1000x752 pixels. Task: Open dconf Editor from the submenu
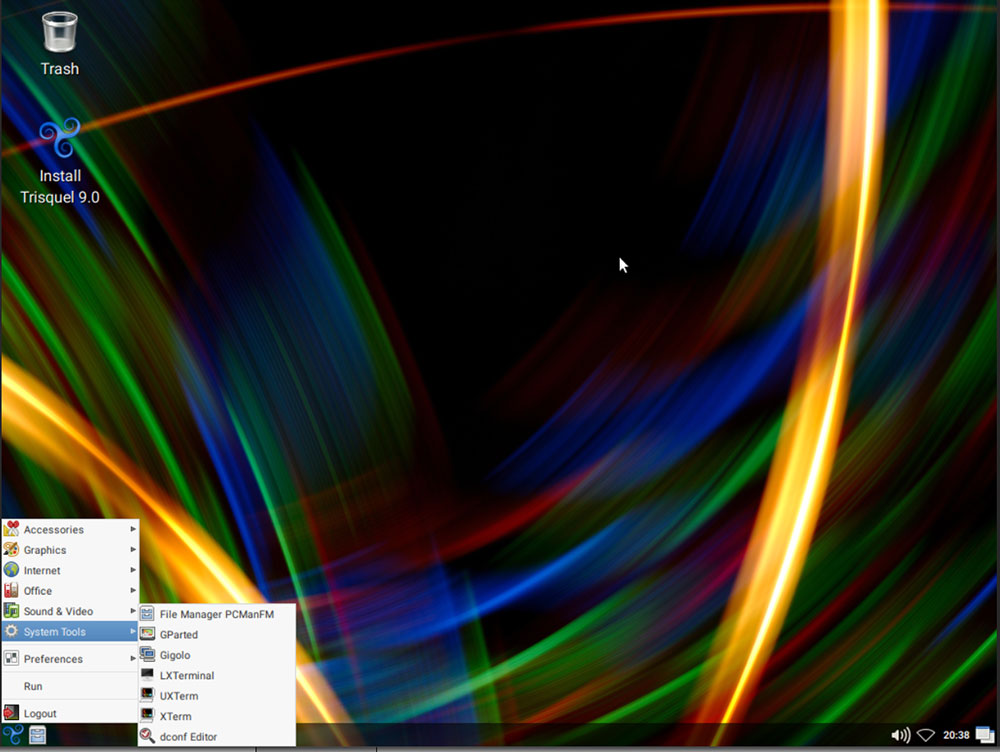coord(188,737)
